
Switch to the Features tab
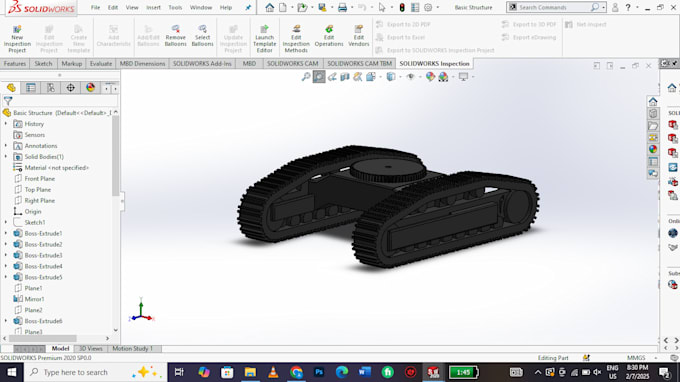click(15, 64)
